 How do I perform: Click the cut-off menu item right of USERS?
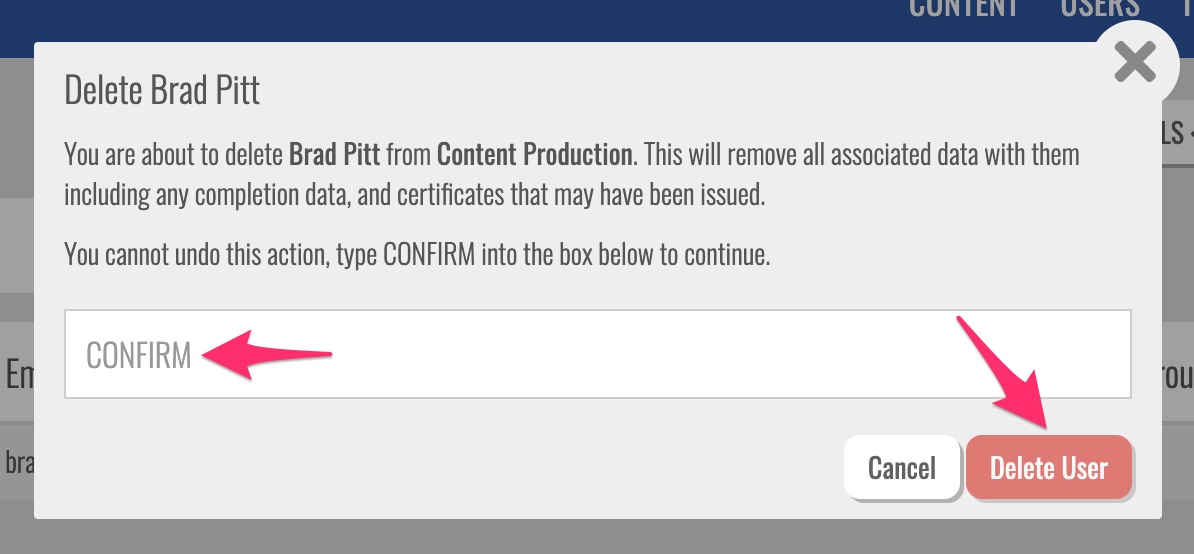1188,8
